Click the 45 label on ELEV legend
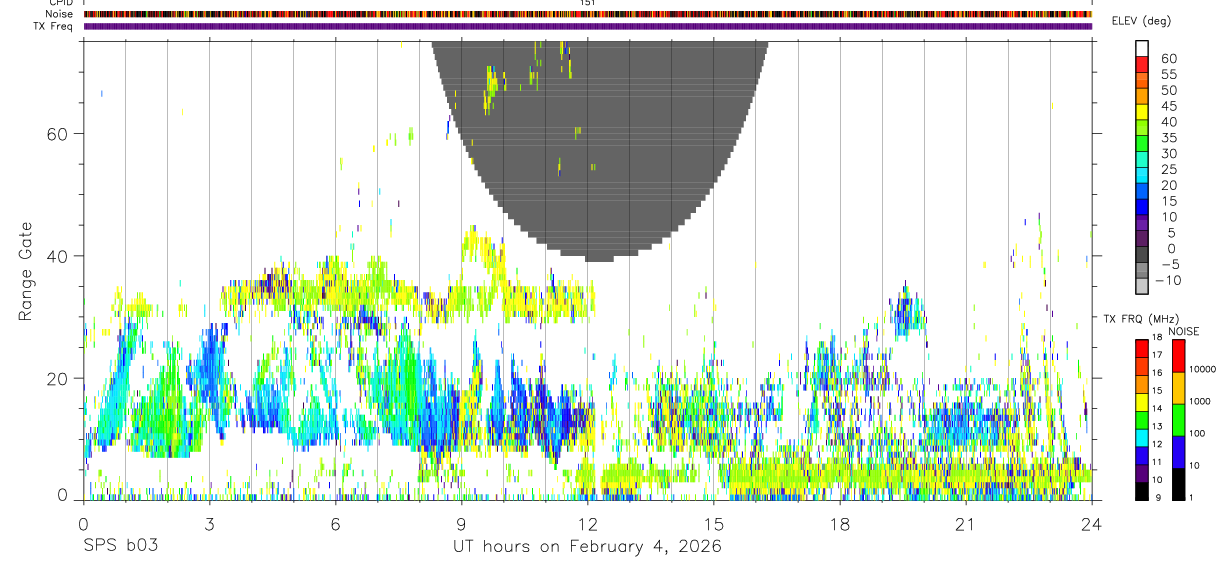This screenshot has width=1228, height=567. tap(1168, 106)
